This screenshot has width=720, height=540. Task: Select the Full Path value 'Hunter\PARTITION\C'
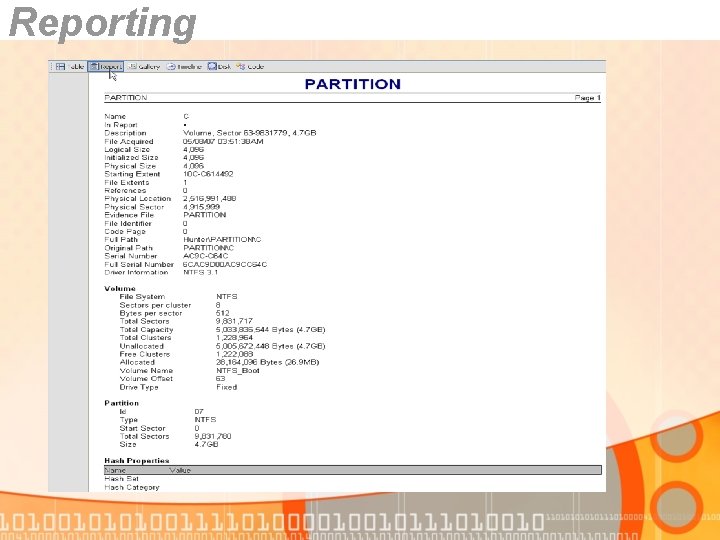pos(222,240)
